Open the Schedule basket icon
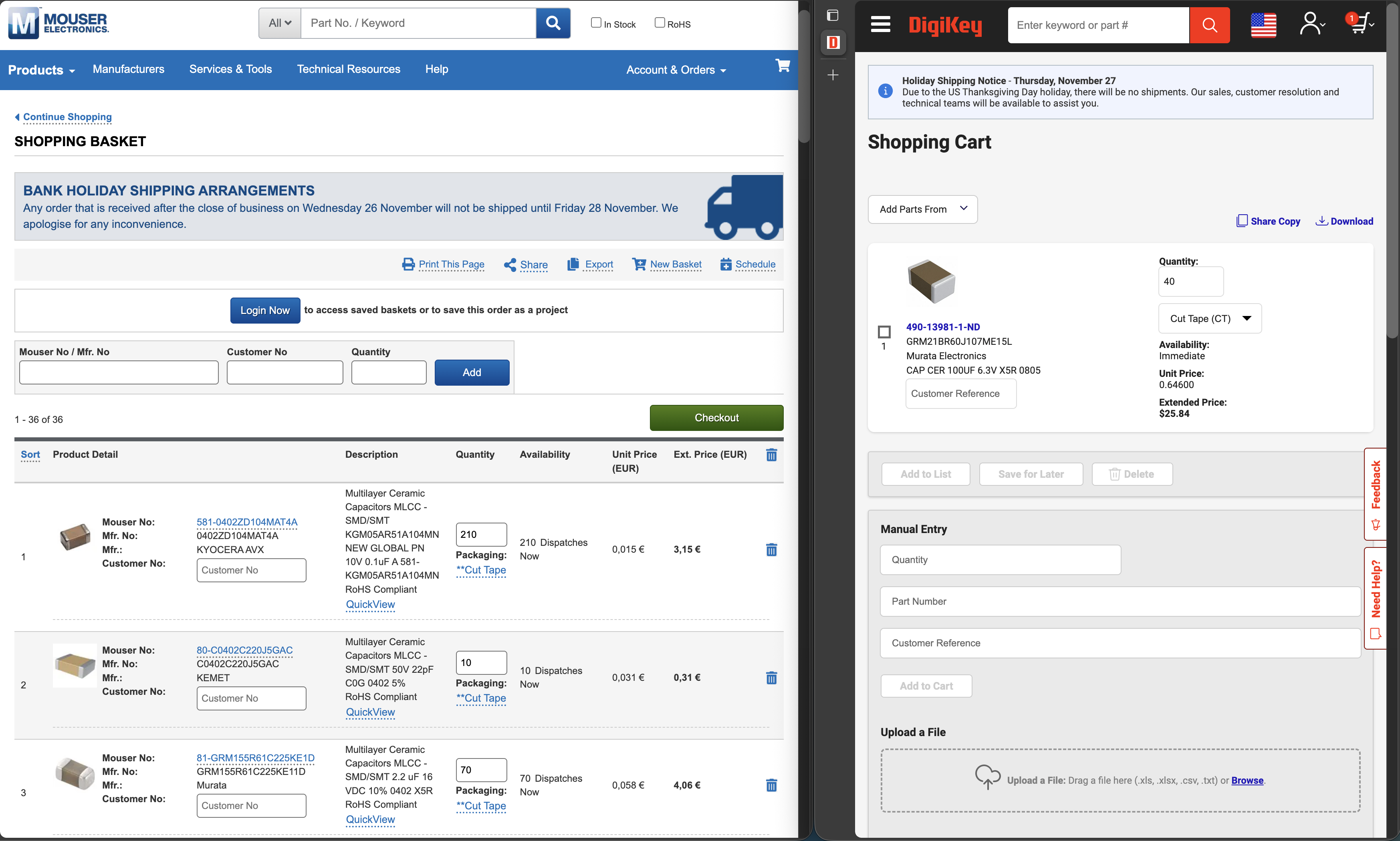This screenshot has width=1400, height=841. [x=726, y=264]
